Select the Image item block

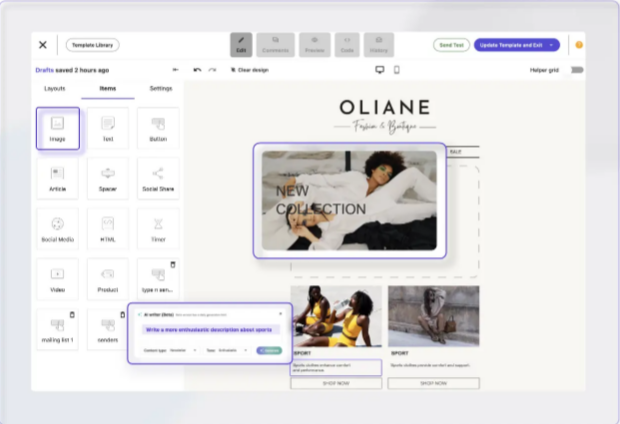(x=57, y=128)
